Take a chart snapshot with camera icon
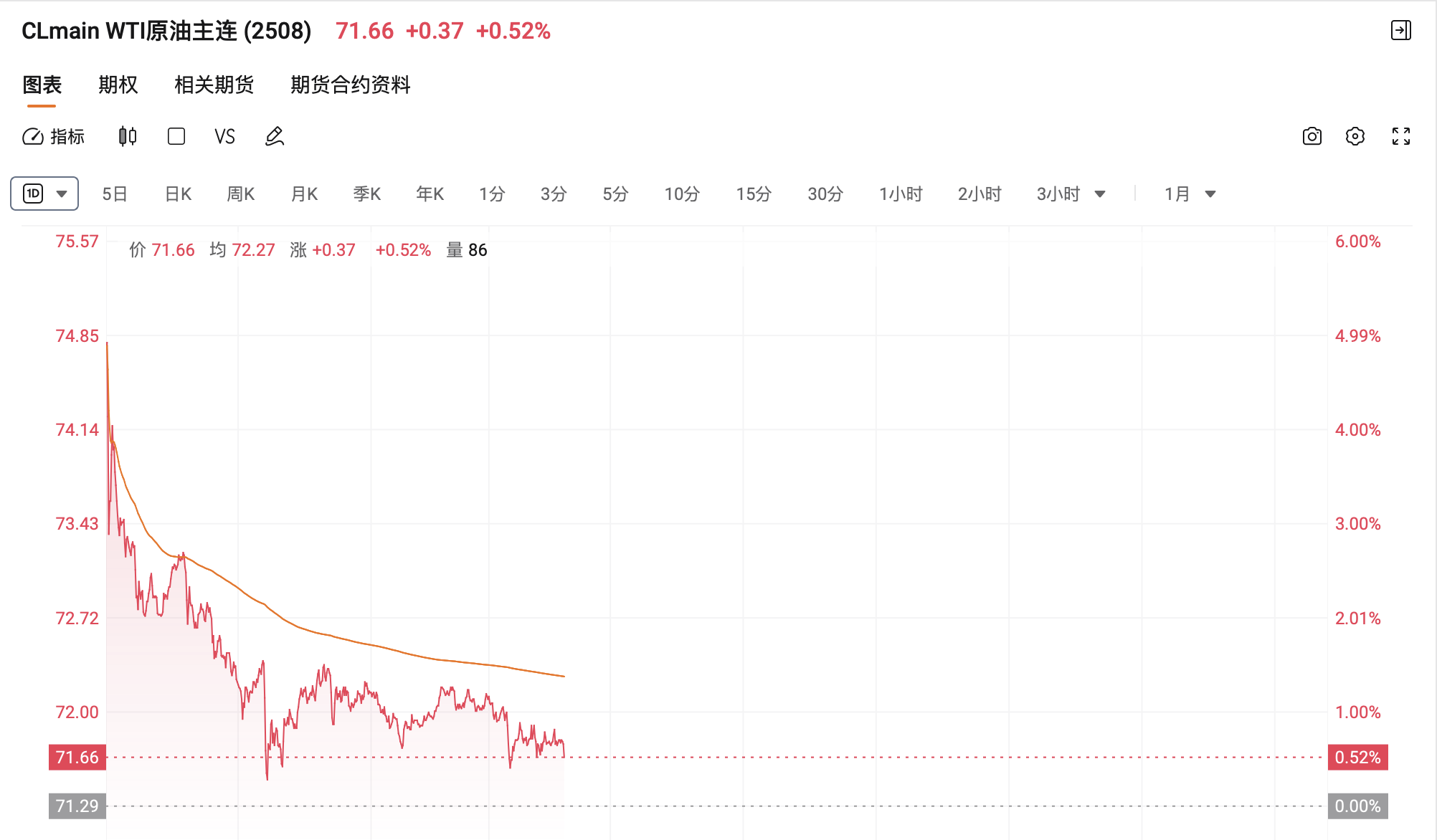Viewport: 1437px width, 840px height. click(x=1312, y=136)
